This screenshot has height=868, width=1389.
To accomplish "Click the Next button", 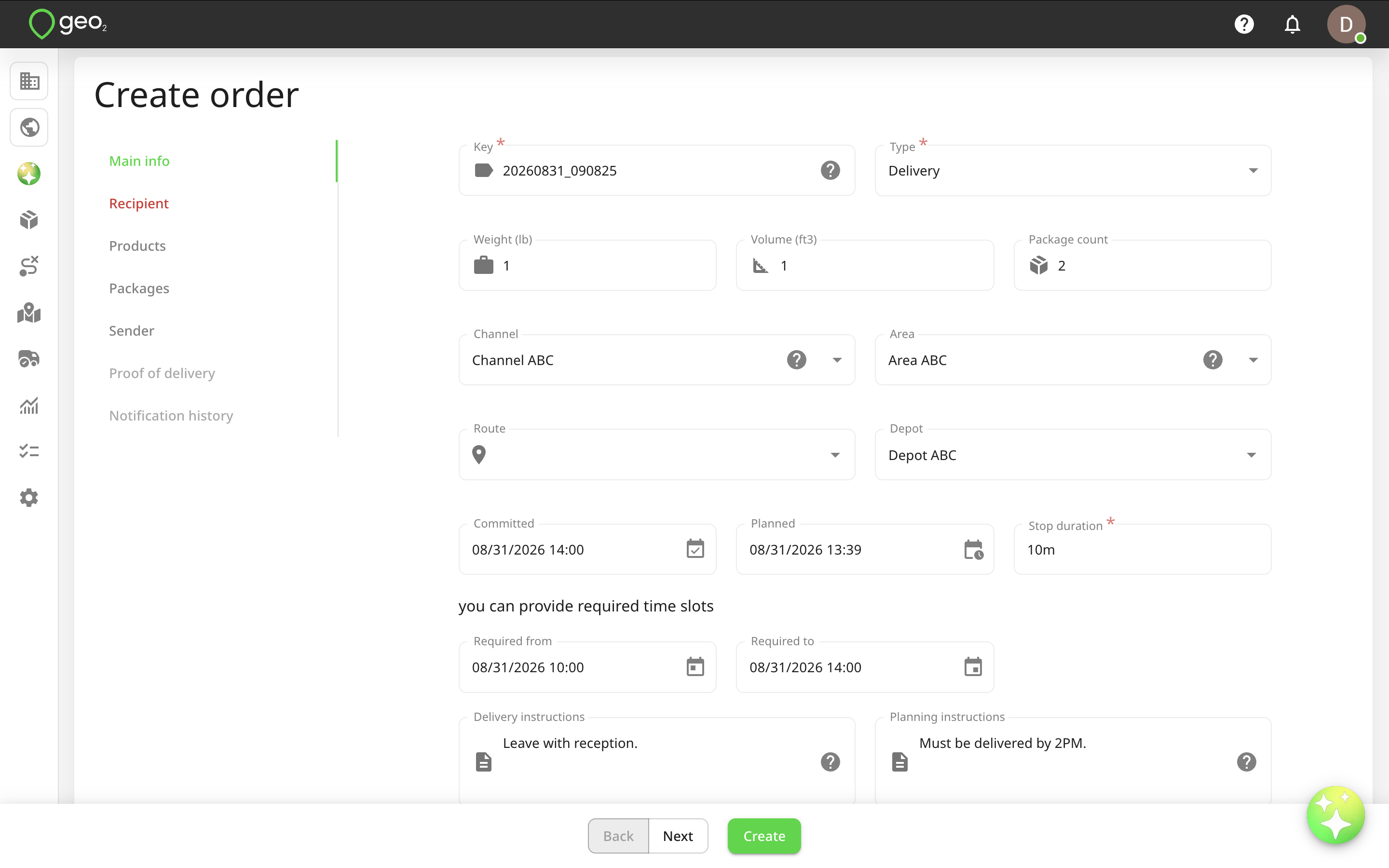I will pyautogui.click(x=678, y=836).
